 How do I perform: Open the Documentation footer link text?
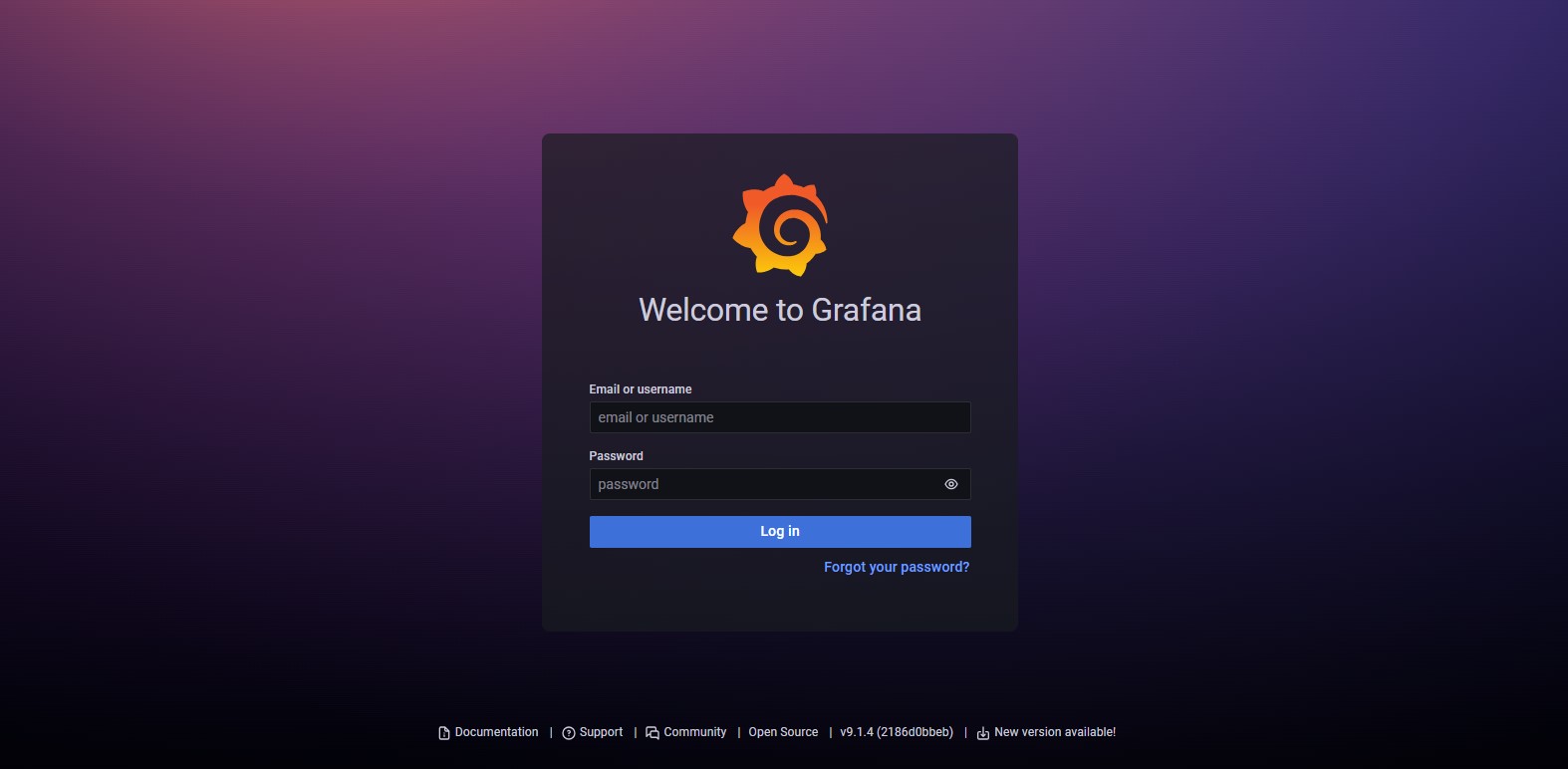click(x=496, y=732)
